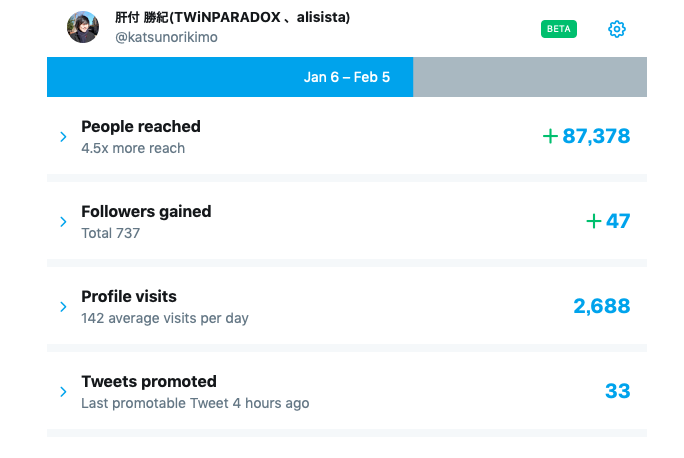Open the Tweets promoted section title
684x458 pixels.
pyautogui.click(x=149, y=382)
